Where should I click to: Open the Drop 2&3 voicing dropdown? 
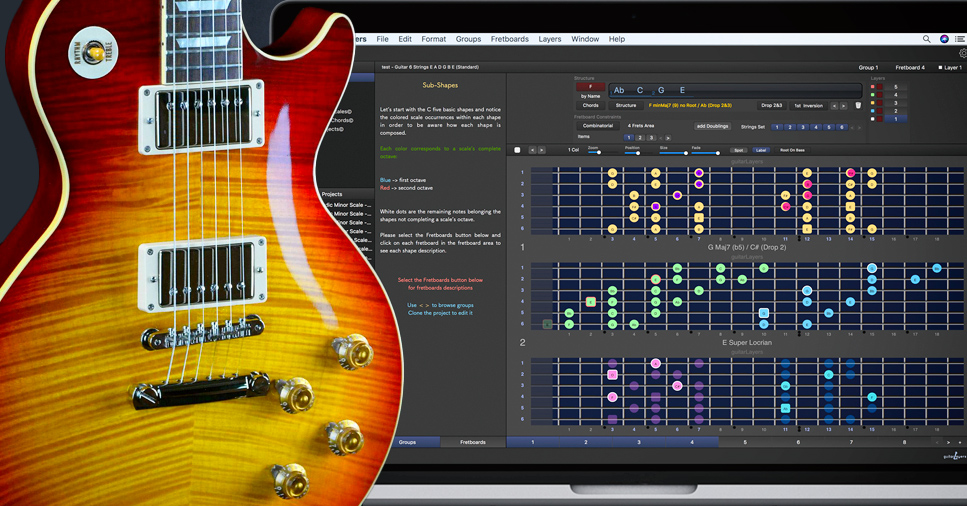click(773, 105)
